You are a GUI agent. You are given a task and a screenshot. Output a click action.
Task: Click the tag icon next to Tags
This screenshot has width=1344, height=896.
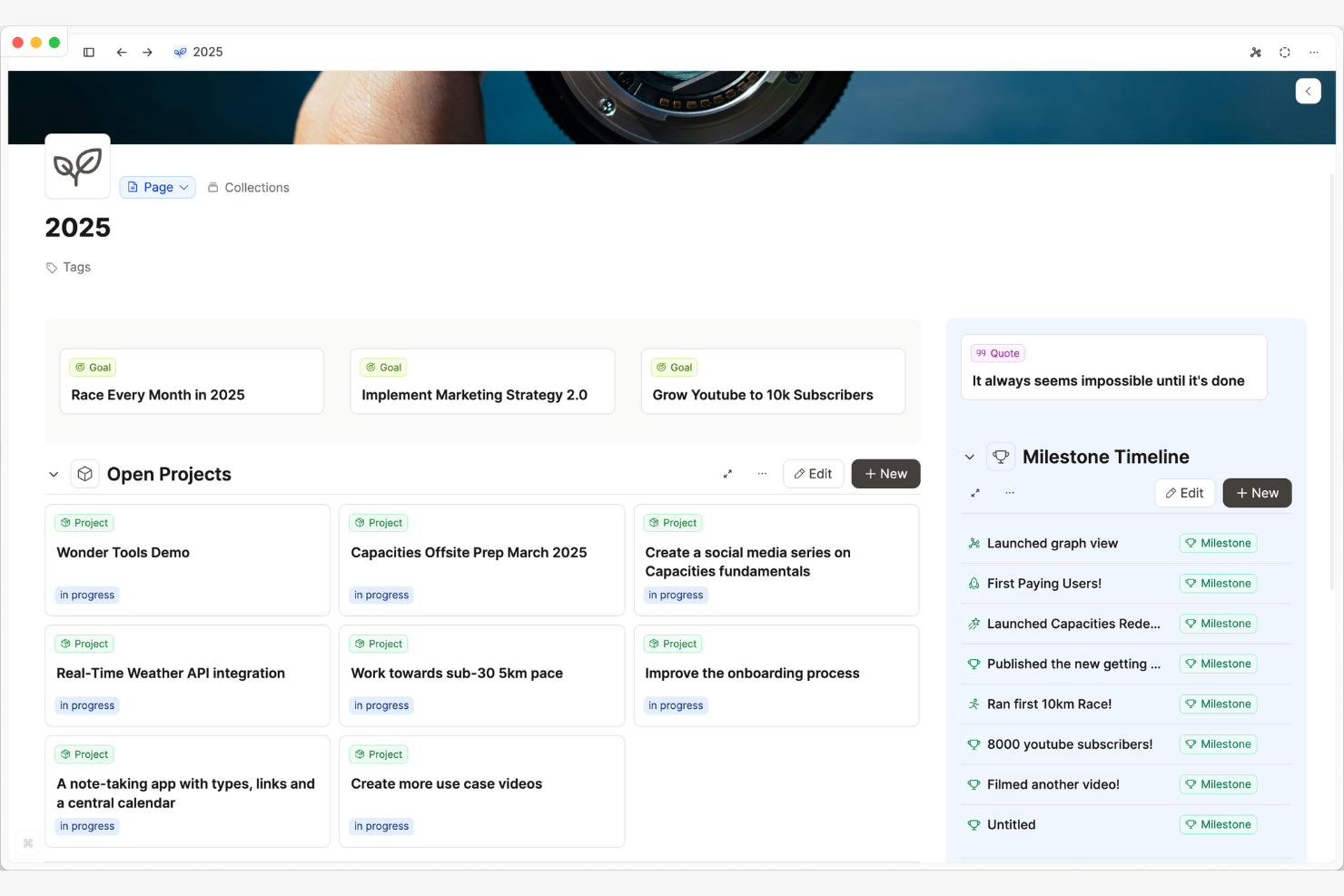[x=51, y=267]
